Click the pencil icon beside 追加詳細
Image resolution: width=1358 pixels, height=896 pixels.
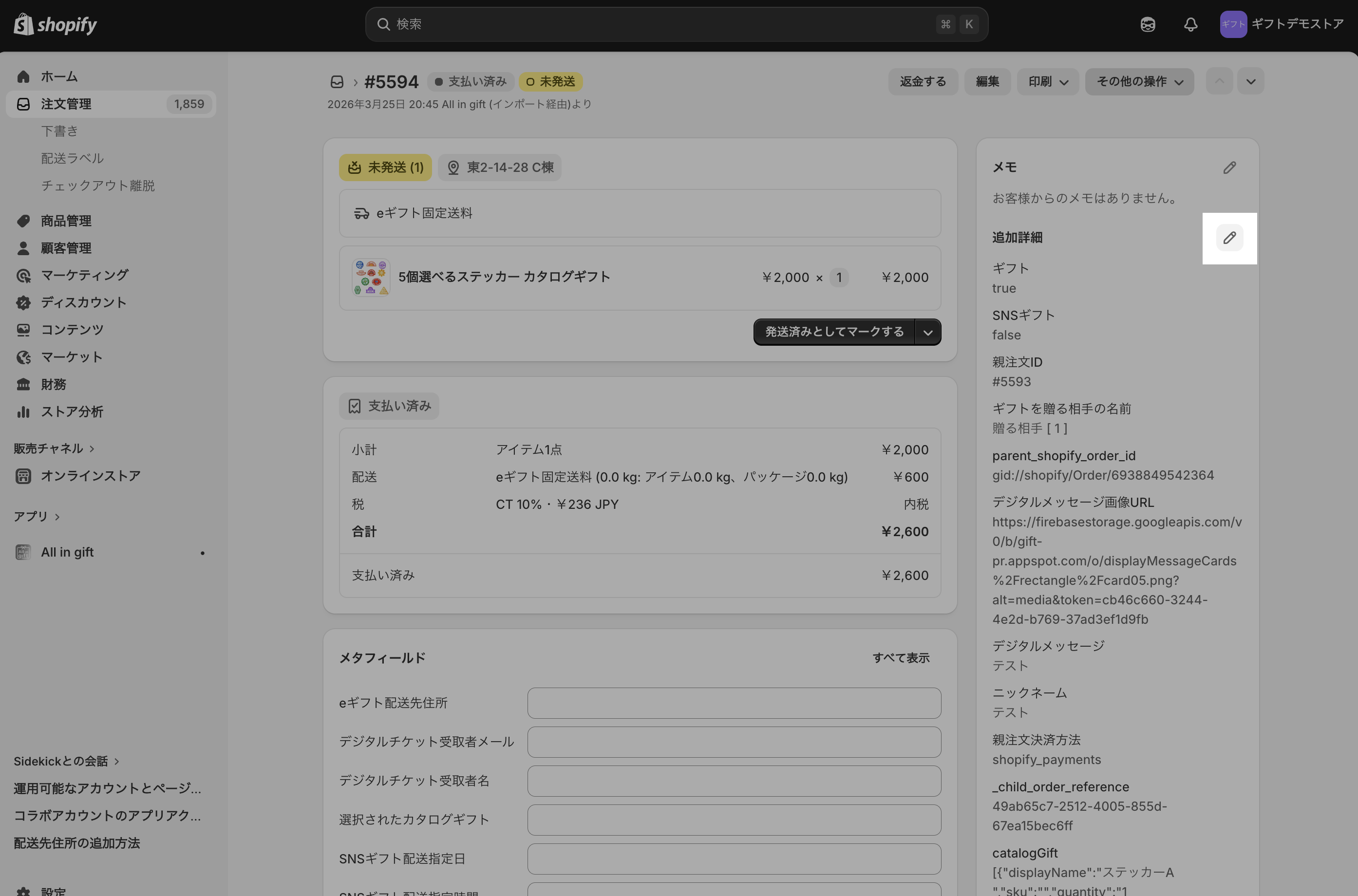click(1229, 238)
